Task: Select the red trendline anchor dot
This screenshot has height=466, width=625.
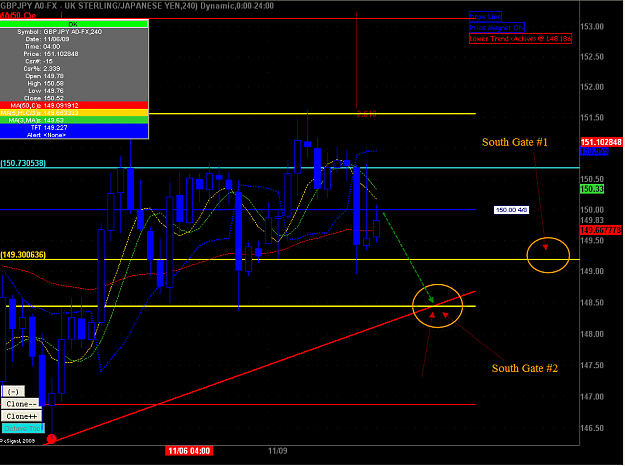Action: pos(51,439)
